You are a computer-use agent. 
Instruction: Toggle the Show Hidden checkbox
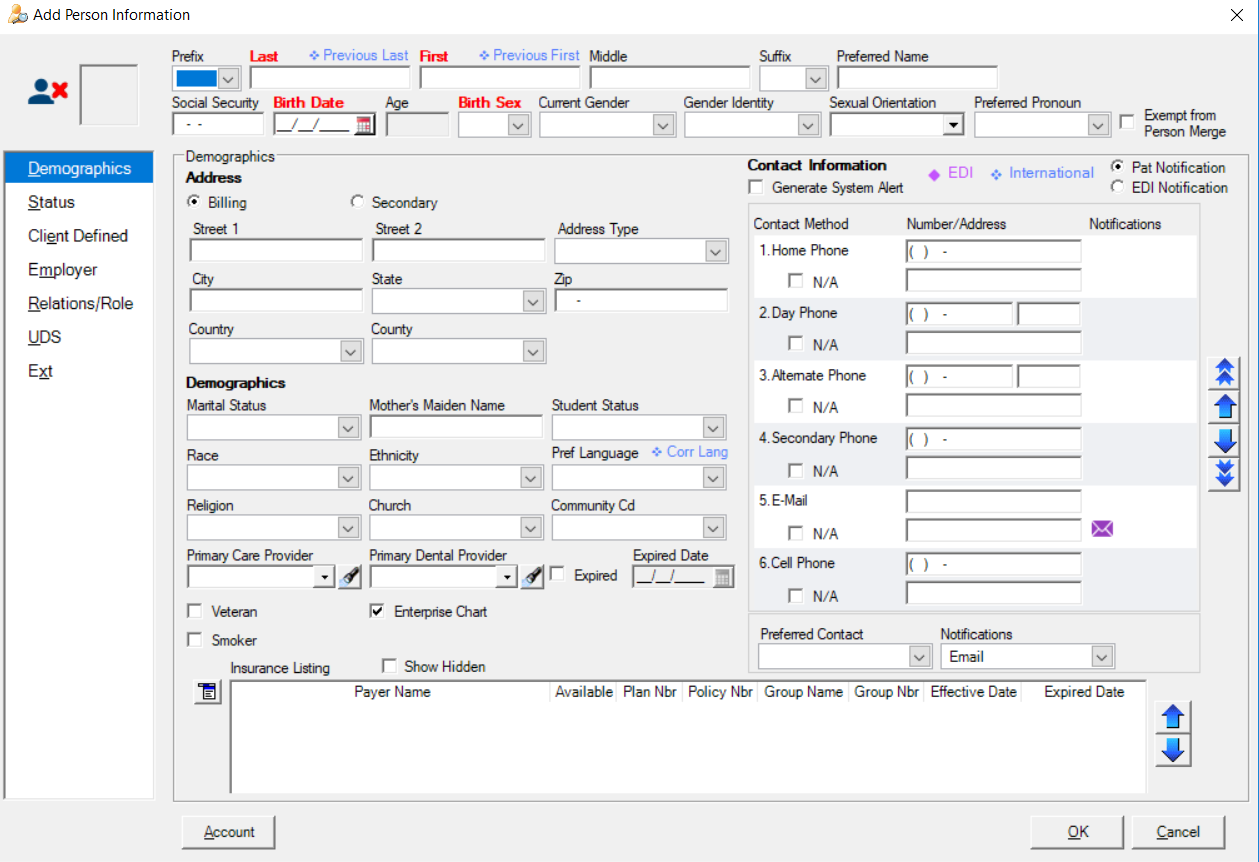(x=389, y=666)
